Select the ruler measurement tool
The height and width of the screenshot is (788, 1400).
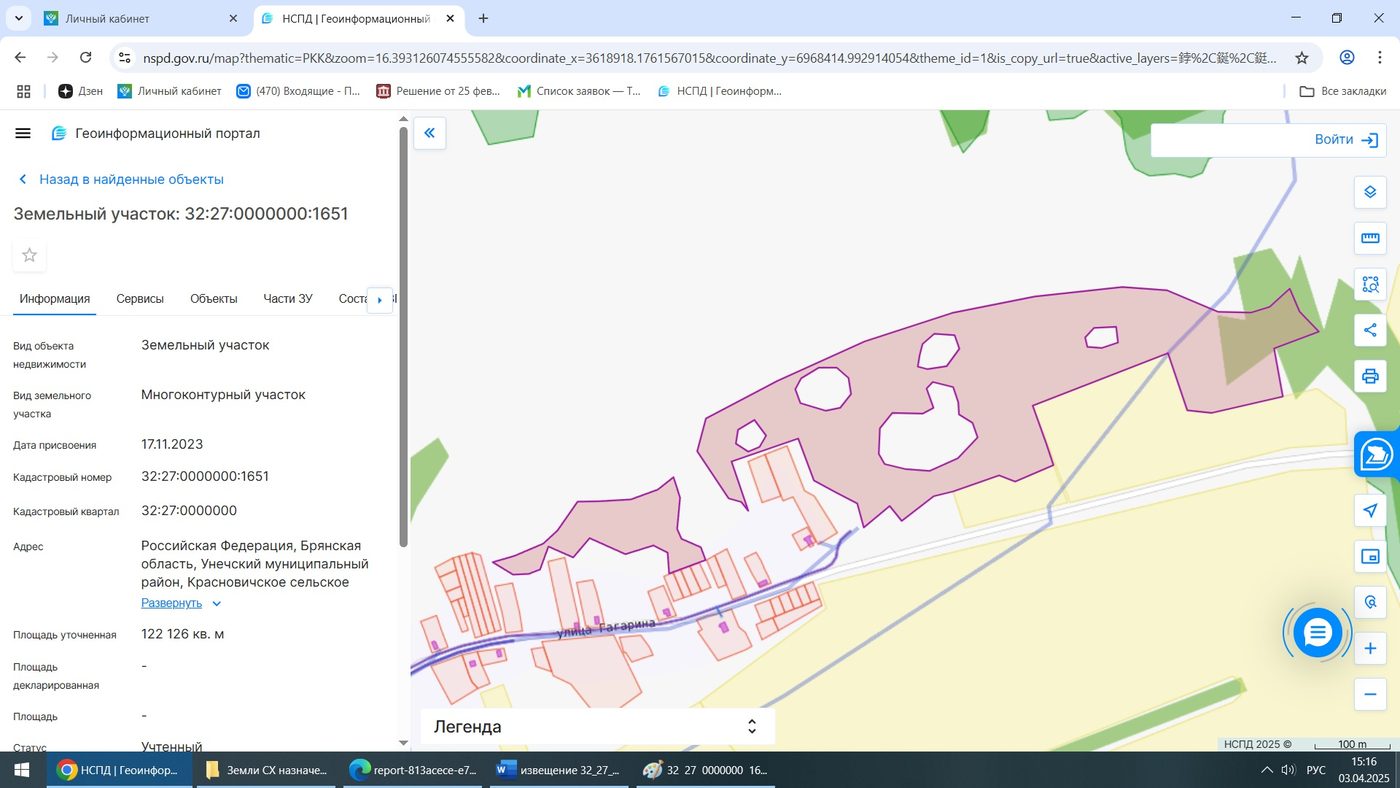[x=1370, y=238]
